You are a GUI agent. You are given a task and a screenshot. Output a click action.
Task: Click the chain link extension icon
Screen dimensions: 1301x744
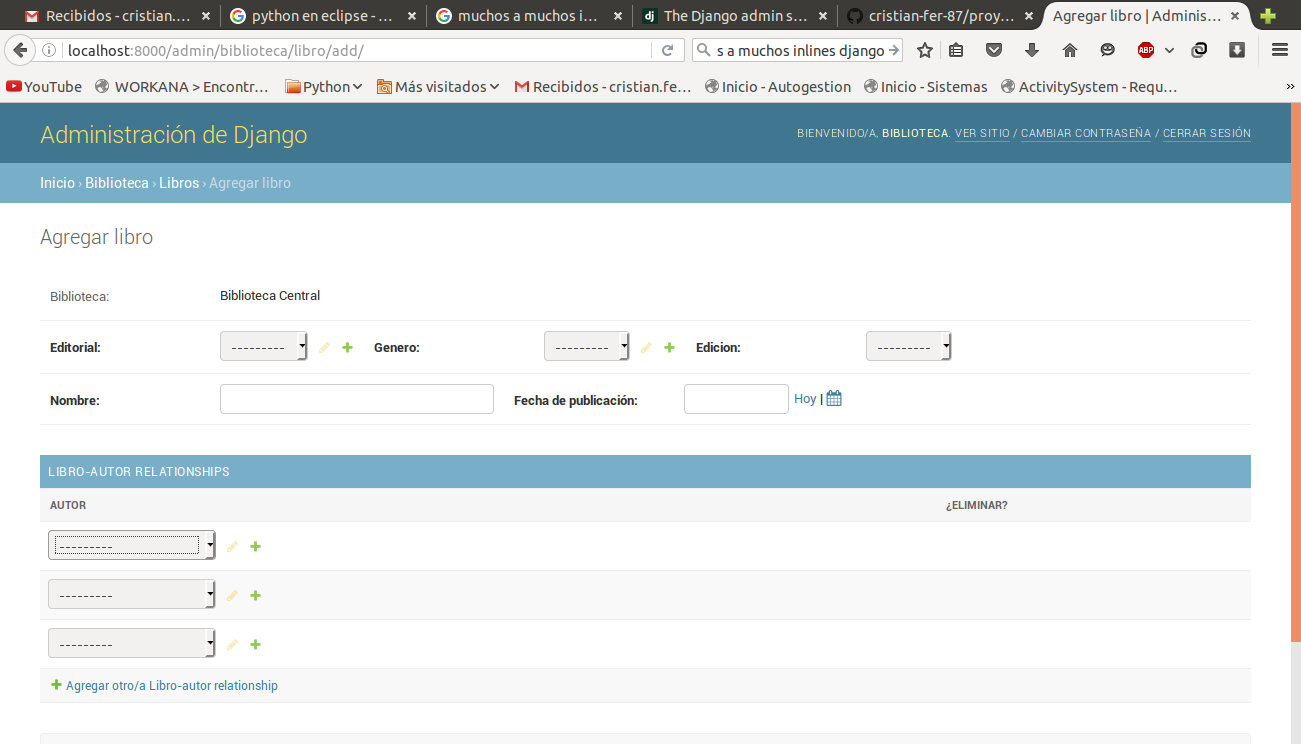click(x=1200, y=50)
